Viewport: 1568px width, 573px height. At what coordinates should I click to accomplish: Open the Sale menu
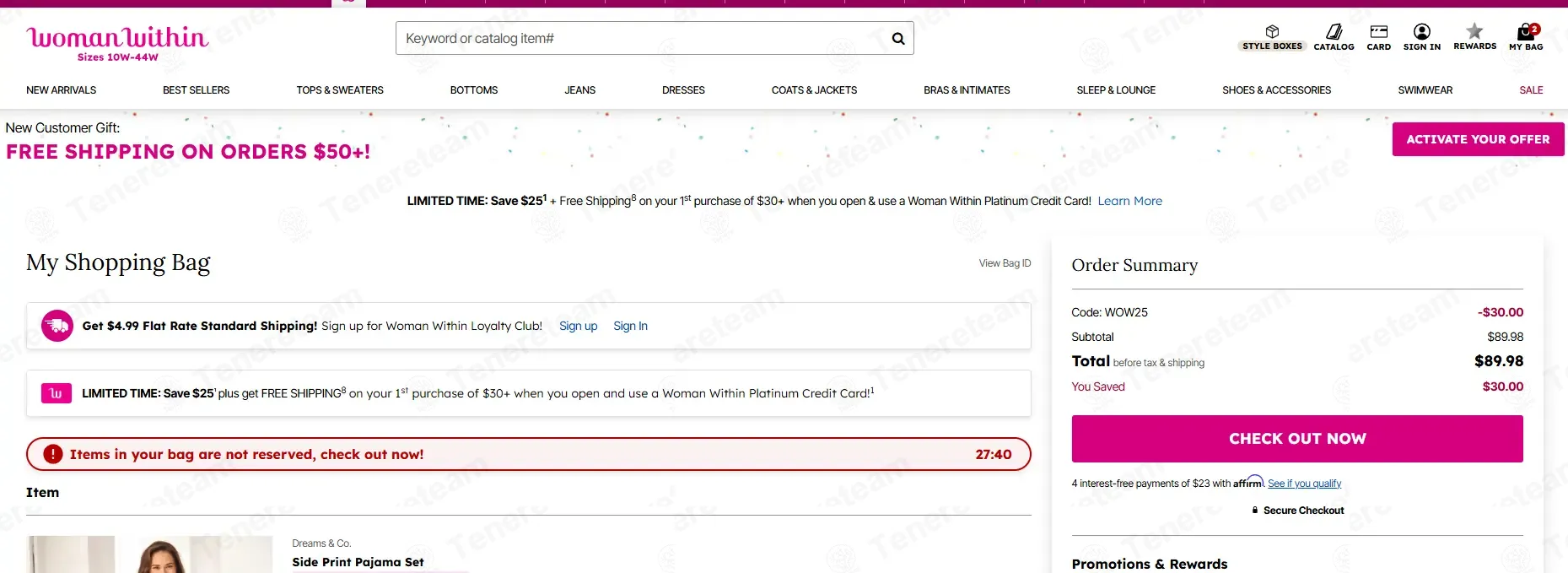point(1531,90)
